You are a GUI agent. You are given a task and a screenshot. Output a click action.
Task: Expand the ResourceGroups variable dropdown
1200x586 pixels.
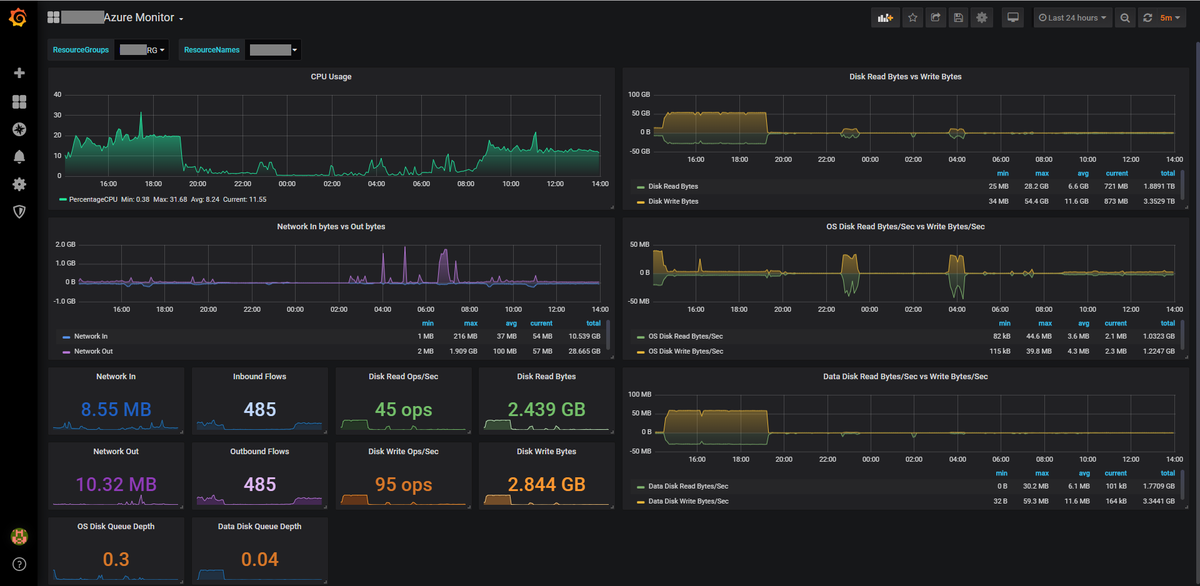pos(141,49)
